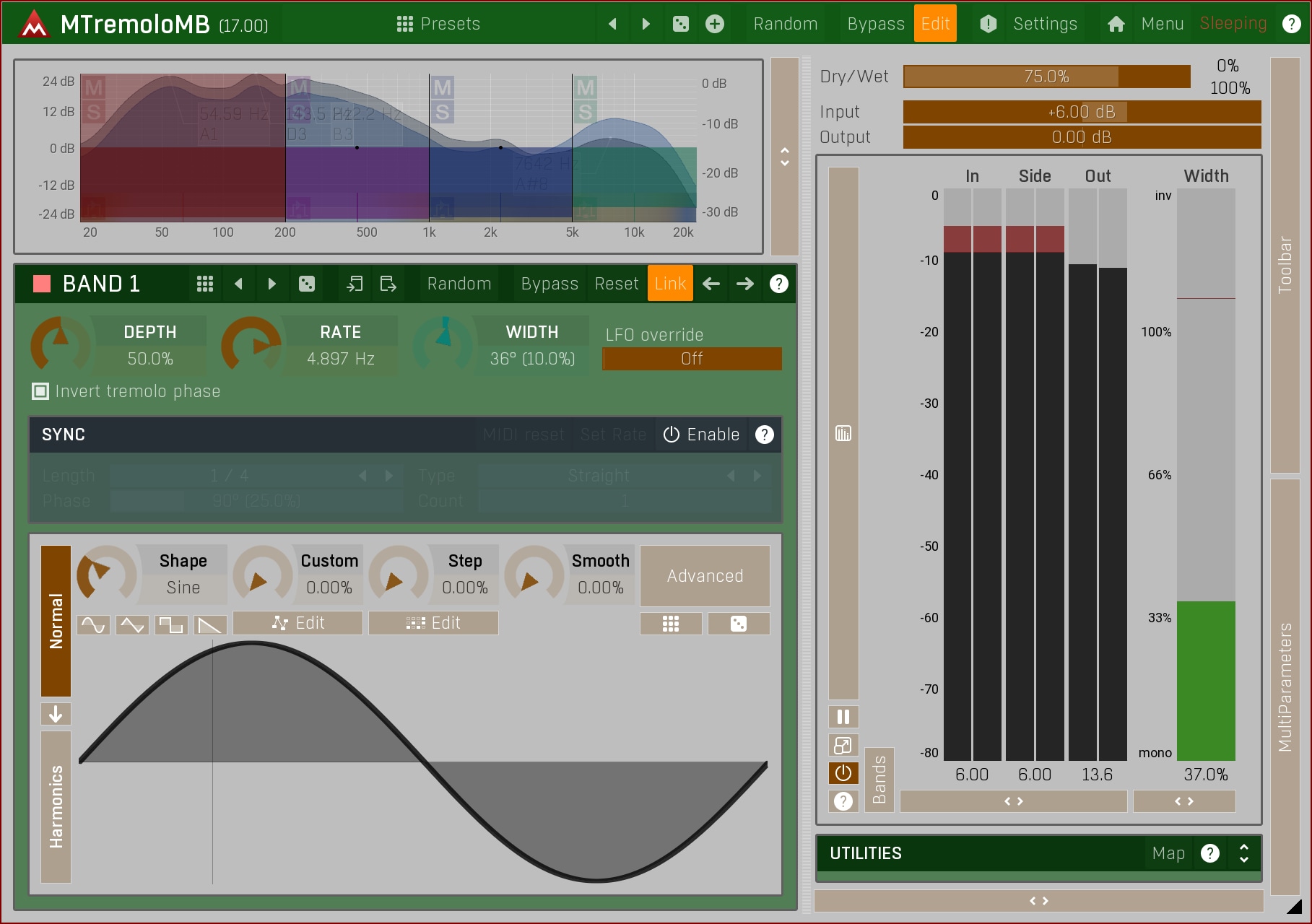This screenshot has height=924, width=1312.
Task: Toggle the Invert tremolo phase checkbox
Action: (x=40, y=391)
